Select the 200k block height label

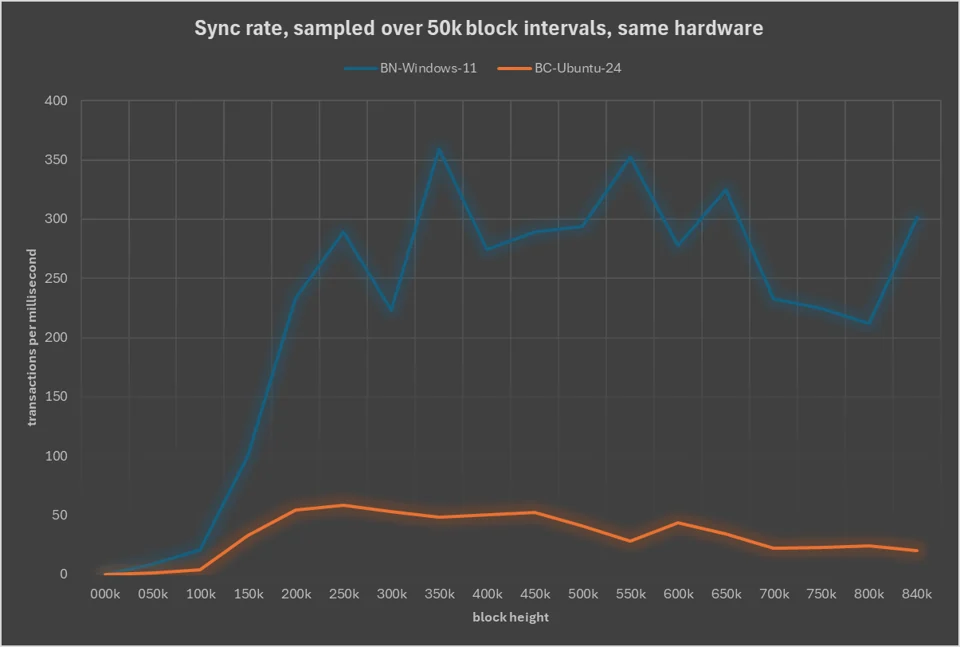pyautogui.click(x=296, y=594)
